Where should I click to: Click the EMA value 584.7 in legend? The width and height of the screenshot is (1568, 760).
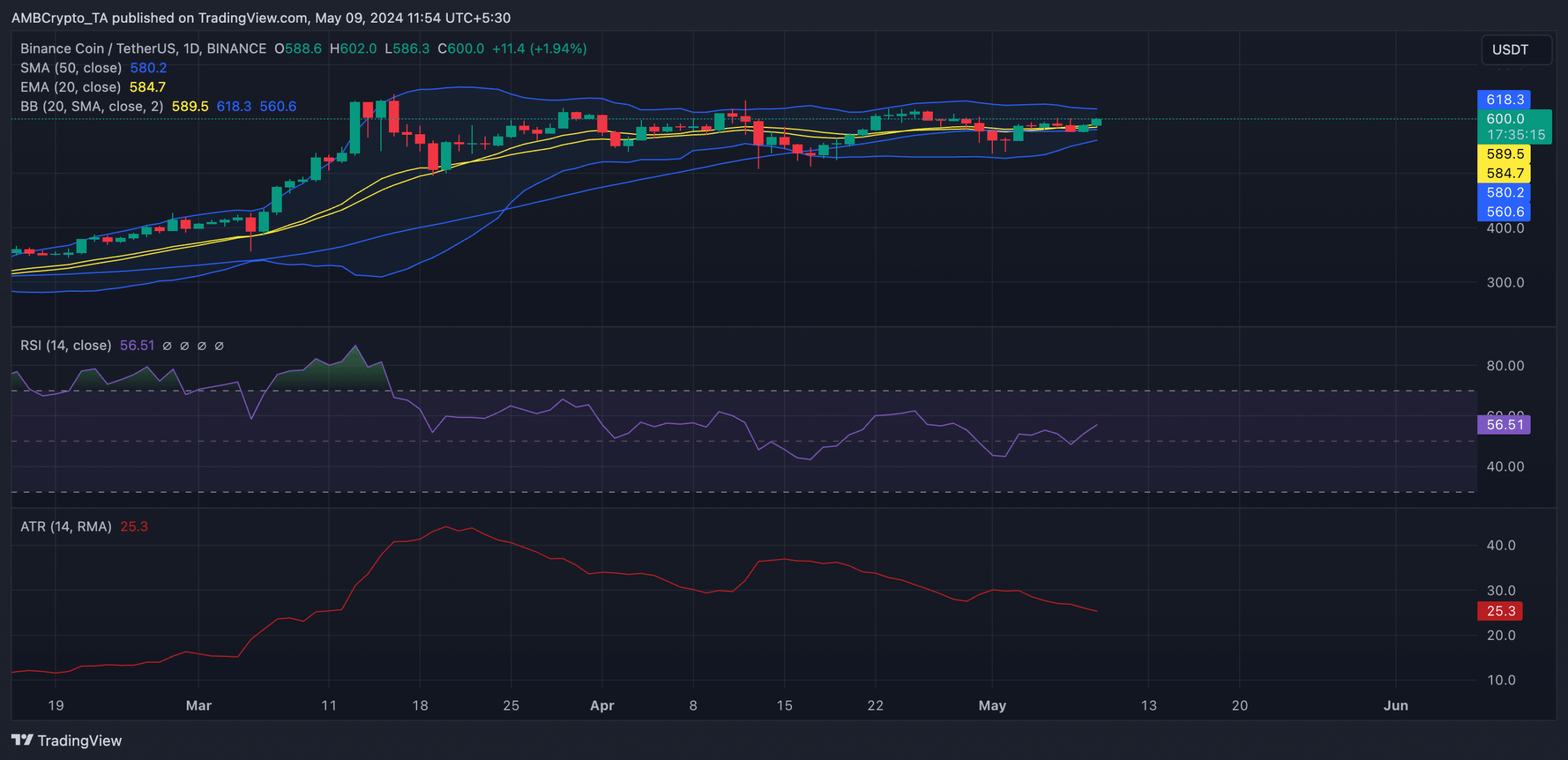pyautogui.click(x=148, y=87)
